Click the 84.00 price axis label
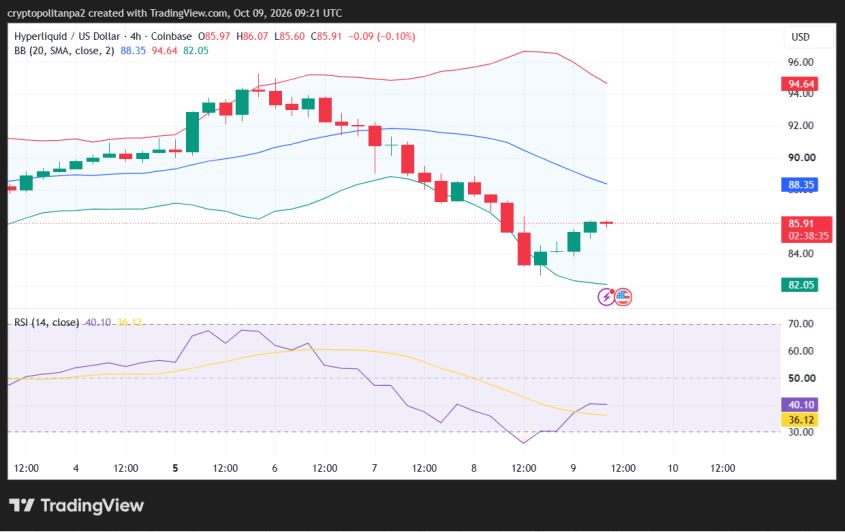This screenshot has height=532, width=845. 801,253
